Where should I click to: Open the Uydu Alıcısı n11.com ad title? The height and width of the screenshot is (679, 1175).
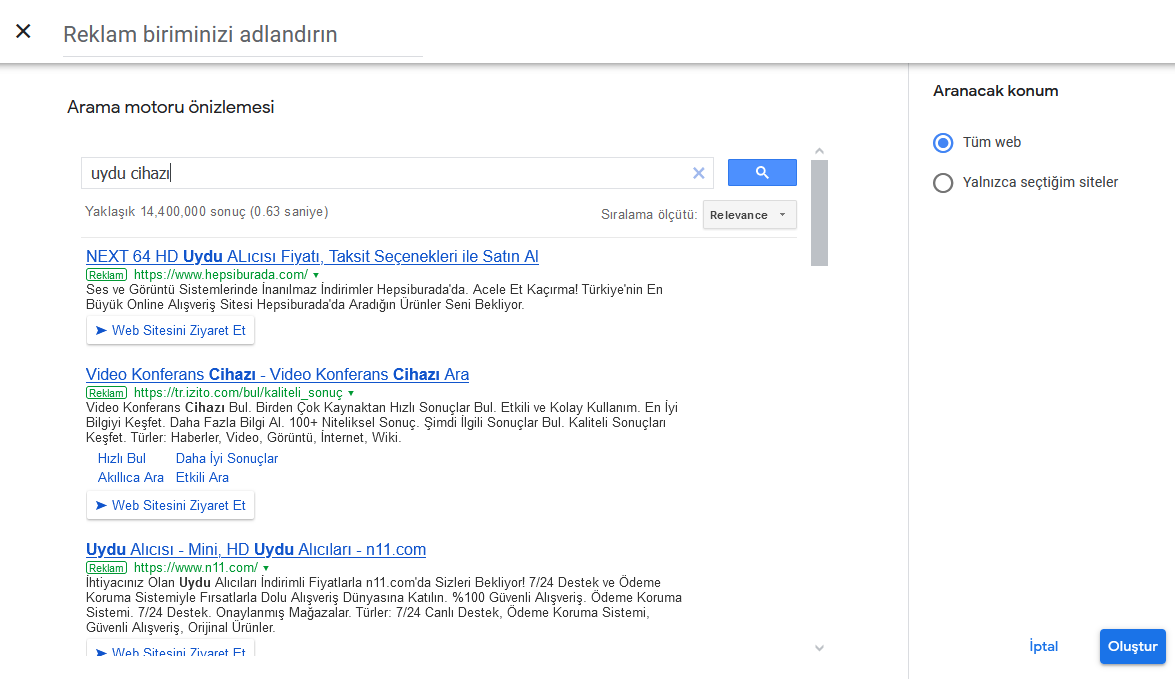[256, 549]
